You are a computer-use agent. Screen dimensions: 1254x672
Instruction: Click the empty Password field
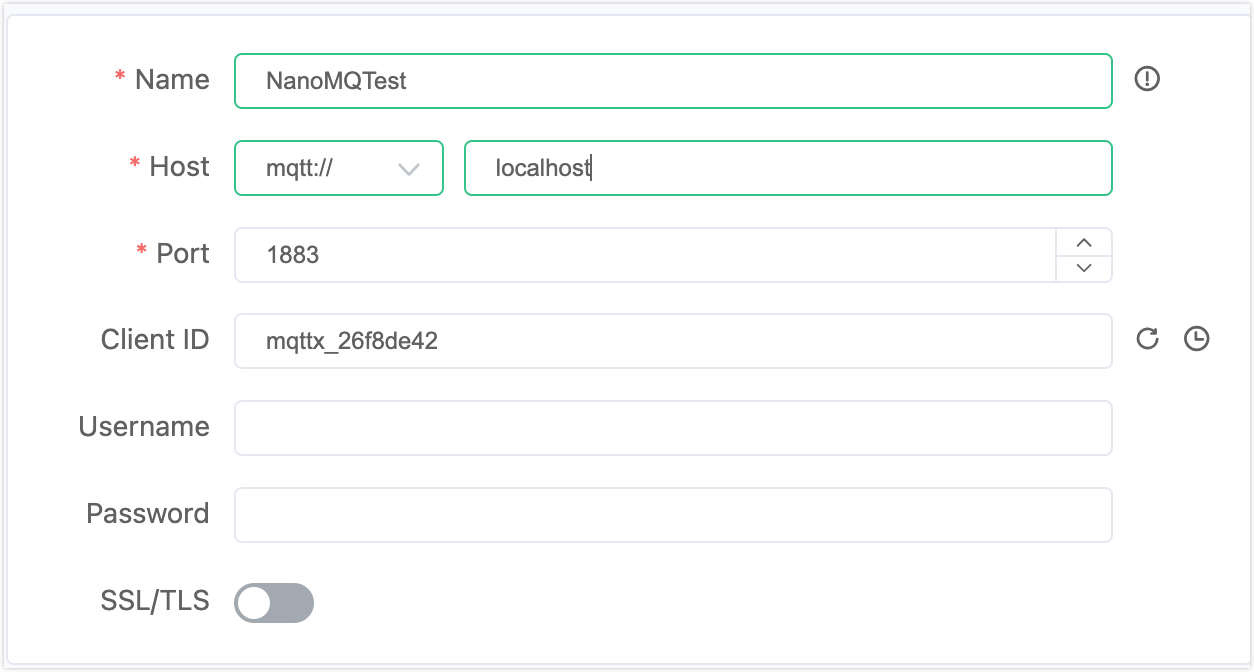(672, 514)
